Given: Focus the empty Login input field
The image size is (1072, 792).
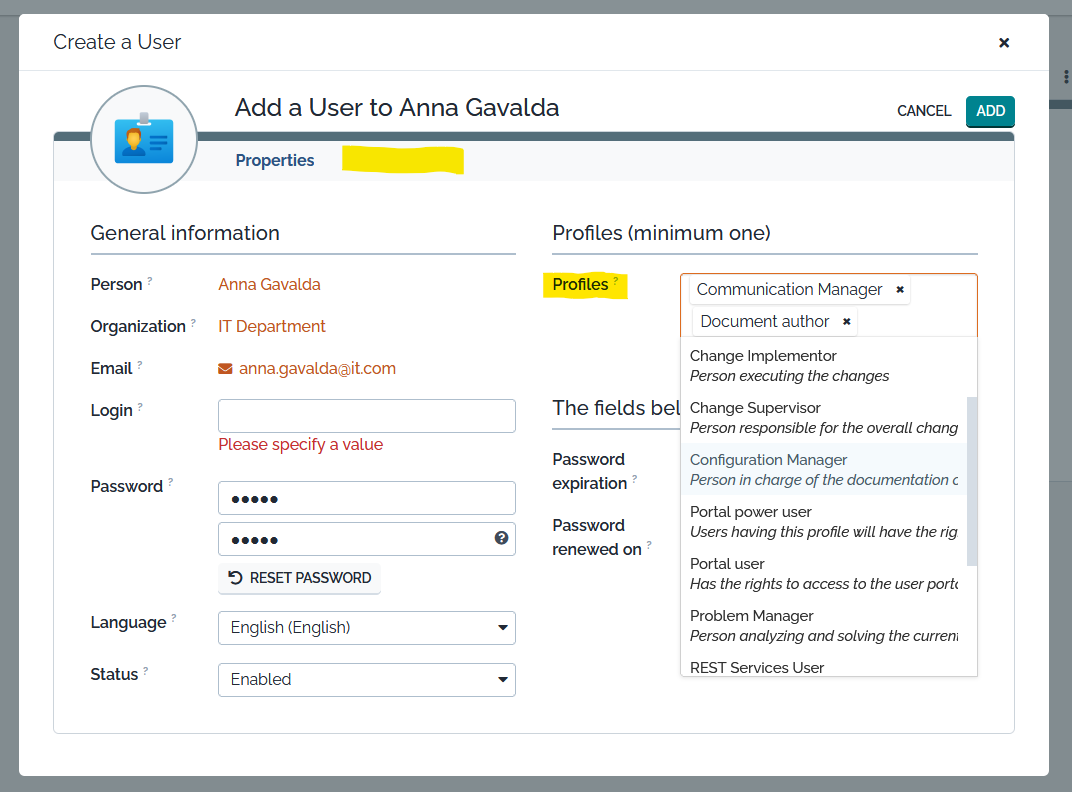Looking at the screenshot, I should coord(366,416).
